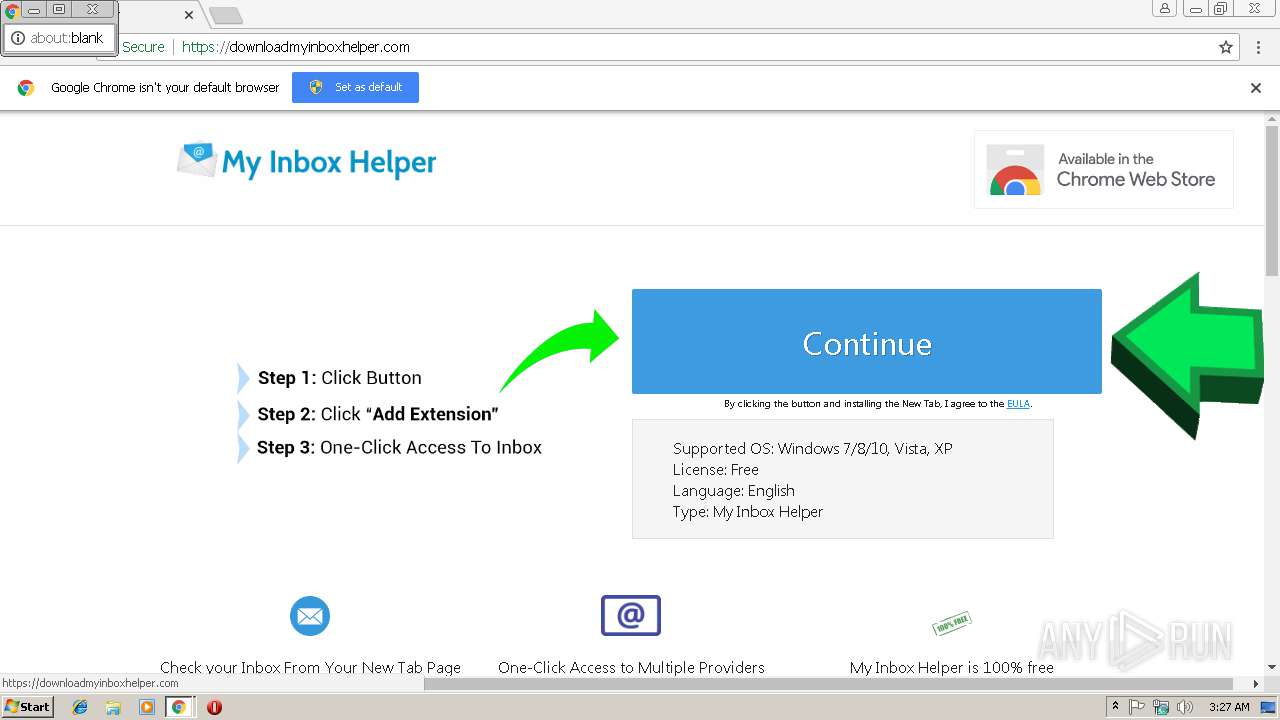Click the info icon in about:blank popup
Screen dimensions: 1280x720
(x=17, y=38)
